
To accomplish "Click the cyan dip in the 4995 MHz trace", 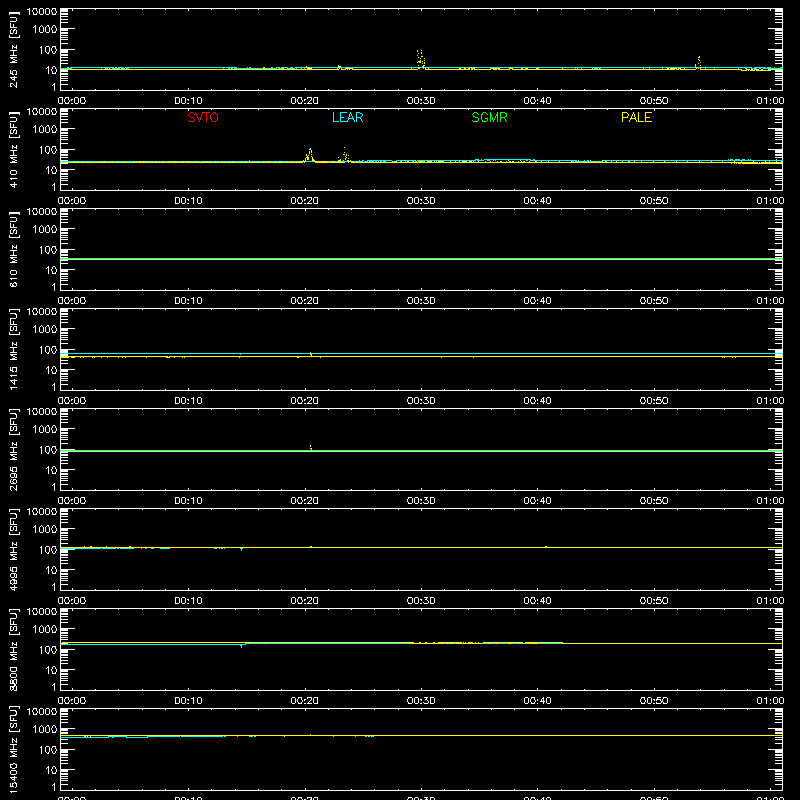I will [241, 549].
